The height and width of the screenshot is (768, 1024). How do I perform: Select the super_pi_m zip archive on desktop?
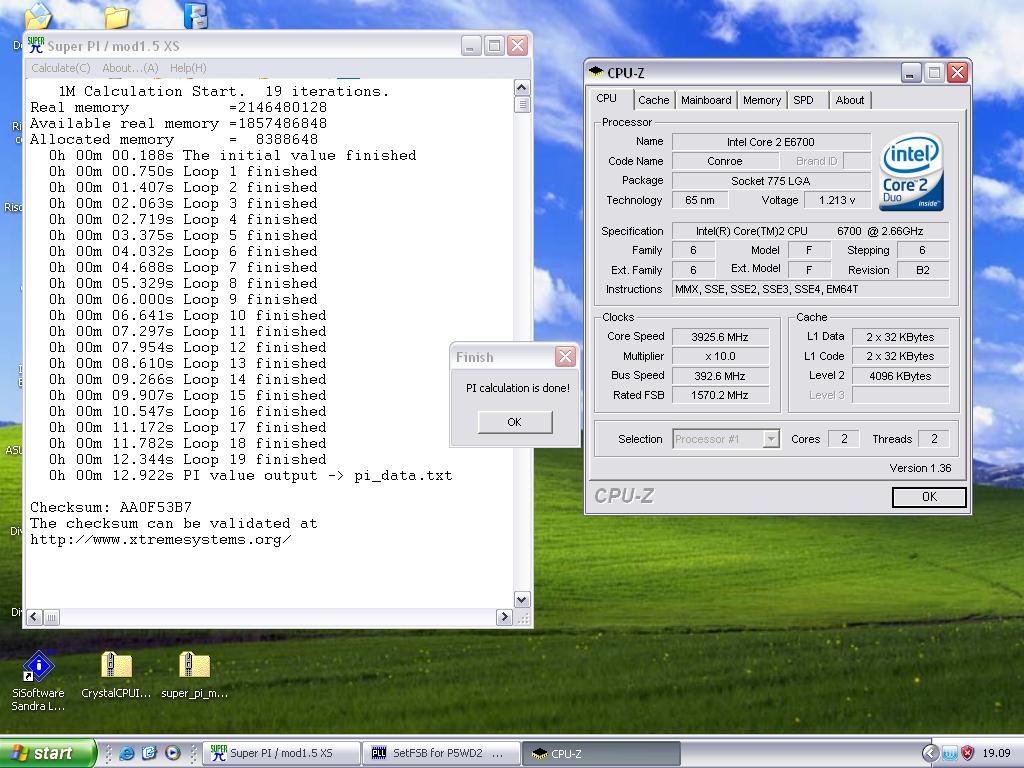195,675
